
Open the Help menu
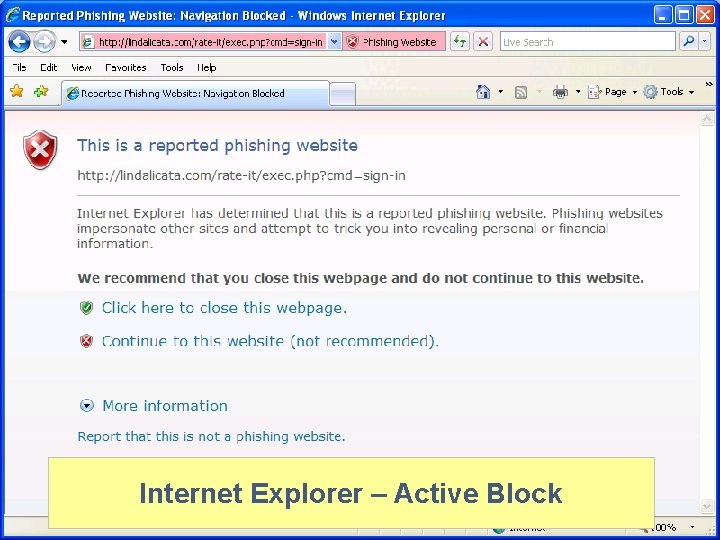click(x=207, y=68)
